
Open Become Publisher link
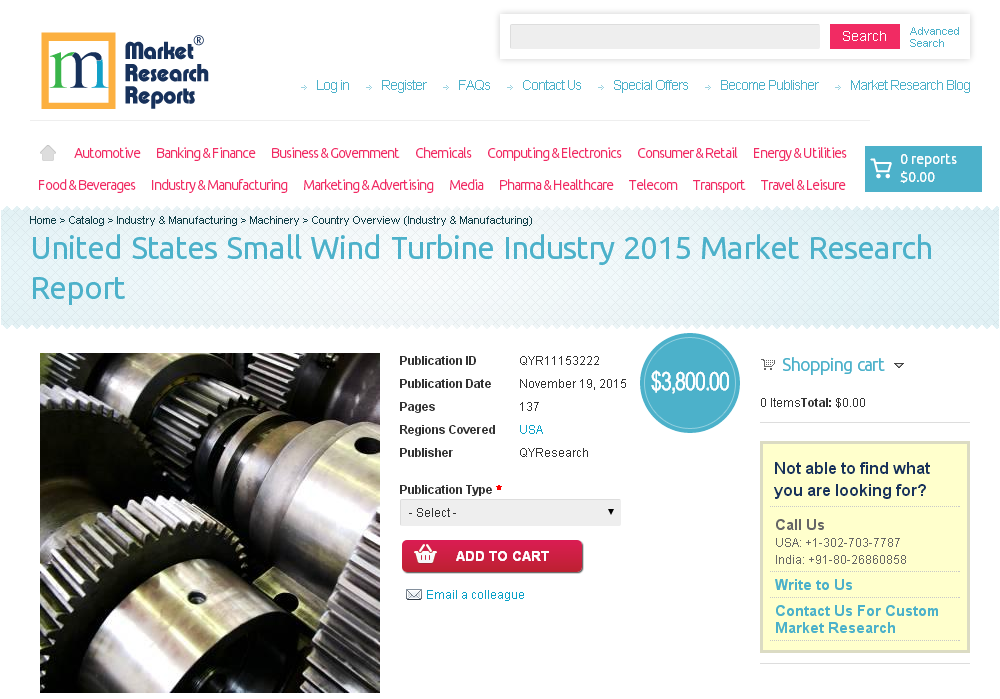[769, 85]
